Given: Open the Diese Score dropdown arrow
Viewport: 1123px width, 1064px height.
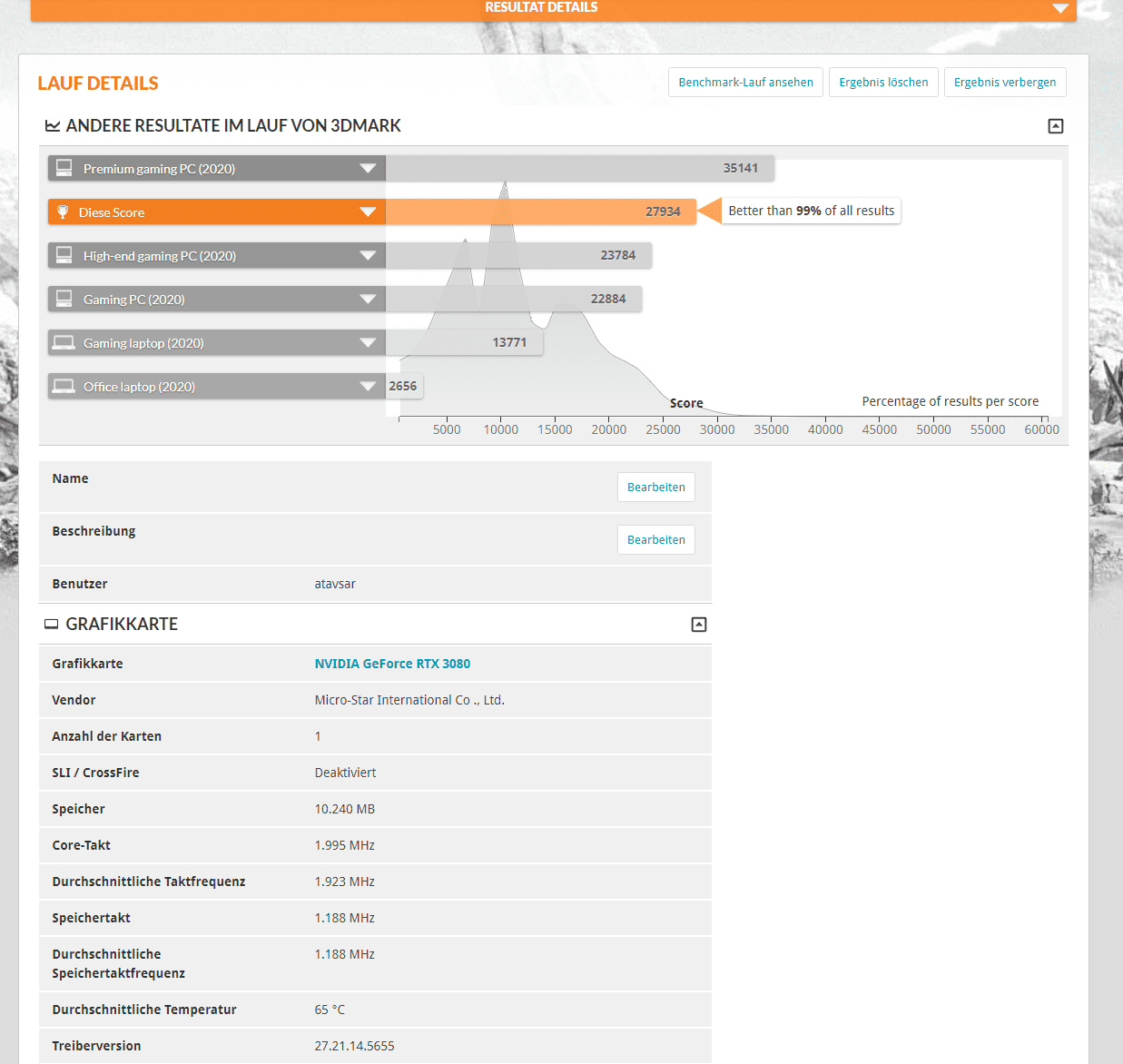Looking at the screenshot, I should coord(368,212).
